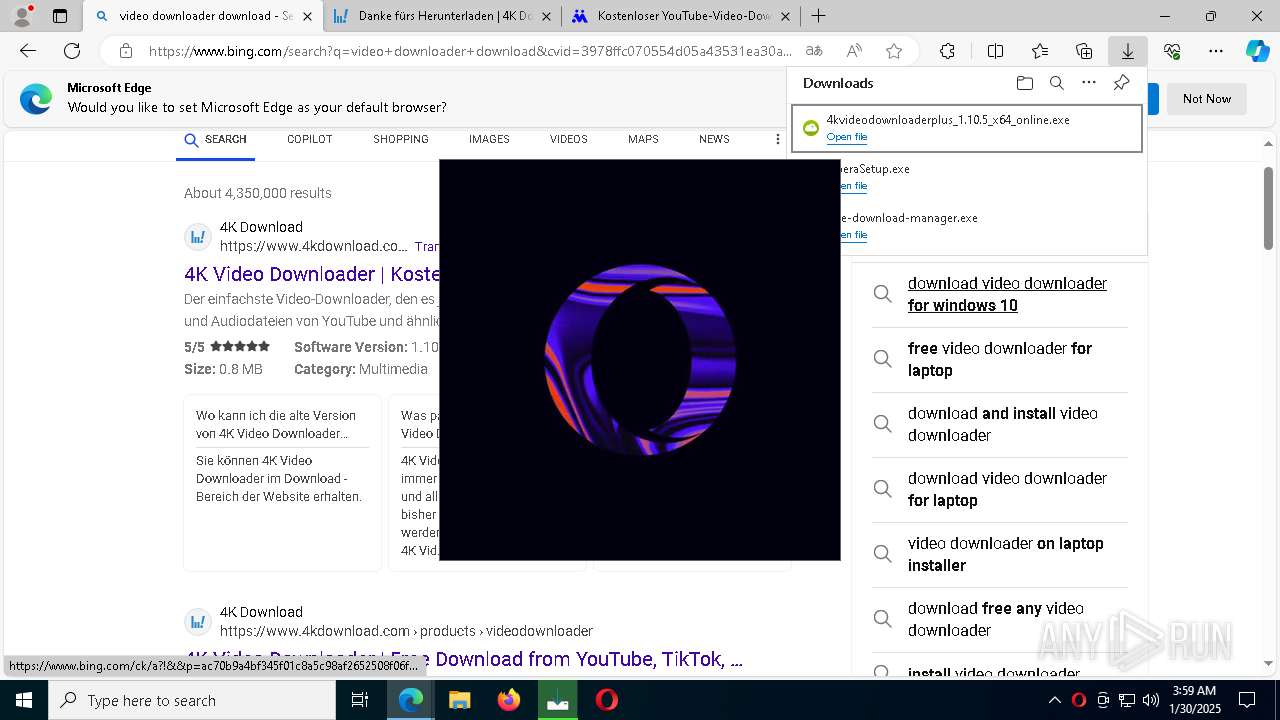Open more download options ellipsis
Viewport: 1280px width, 720px height.
[x=1089, y=83]
